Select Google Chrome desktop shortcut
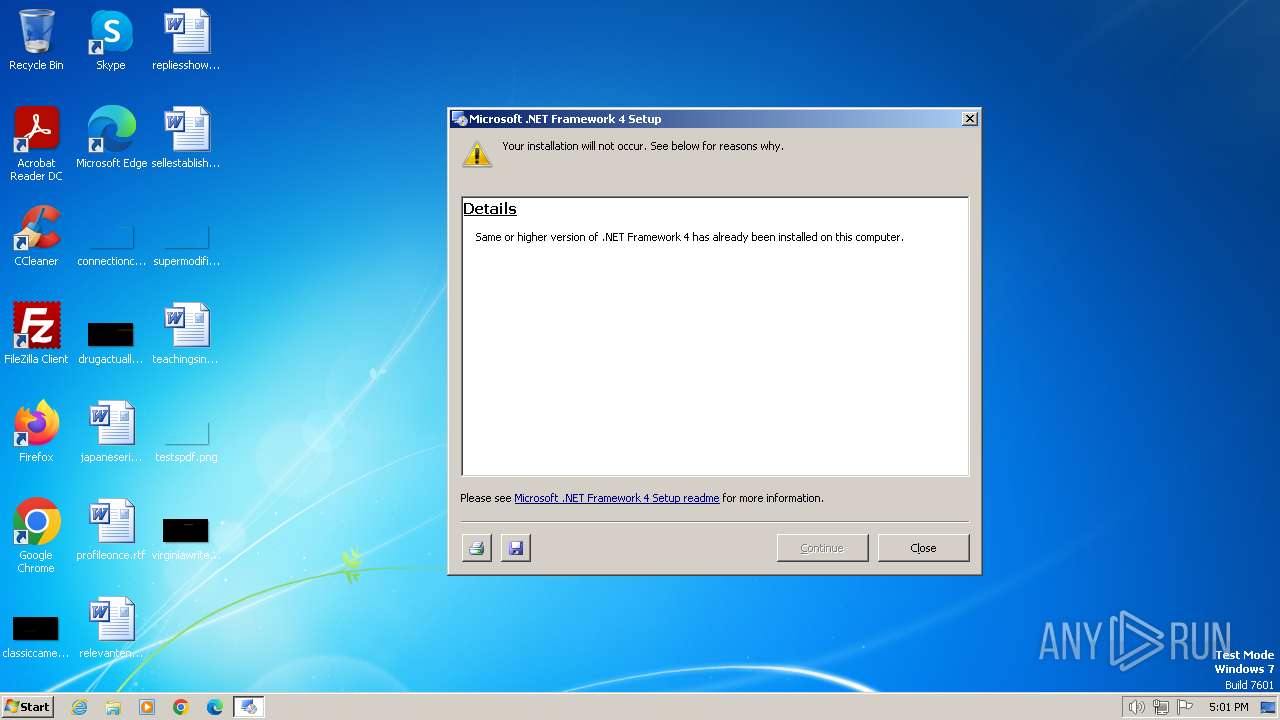Viewport: 1280px width, 720px height. (x=36, y=536)
